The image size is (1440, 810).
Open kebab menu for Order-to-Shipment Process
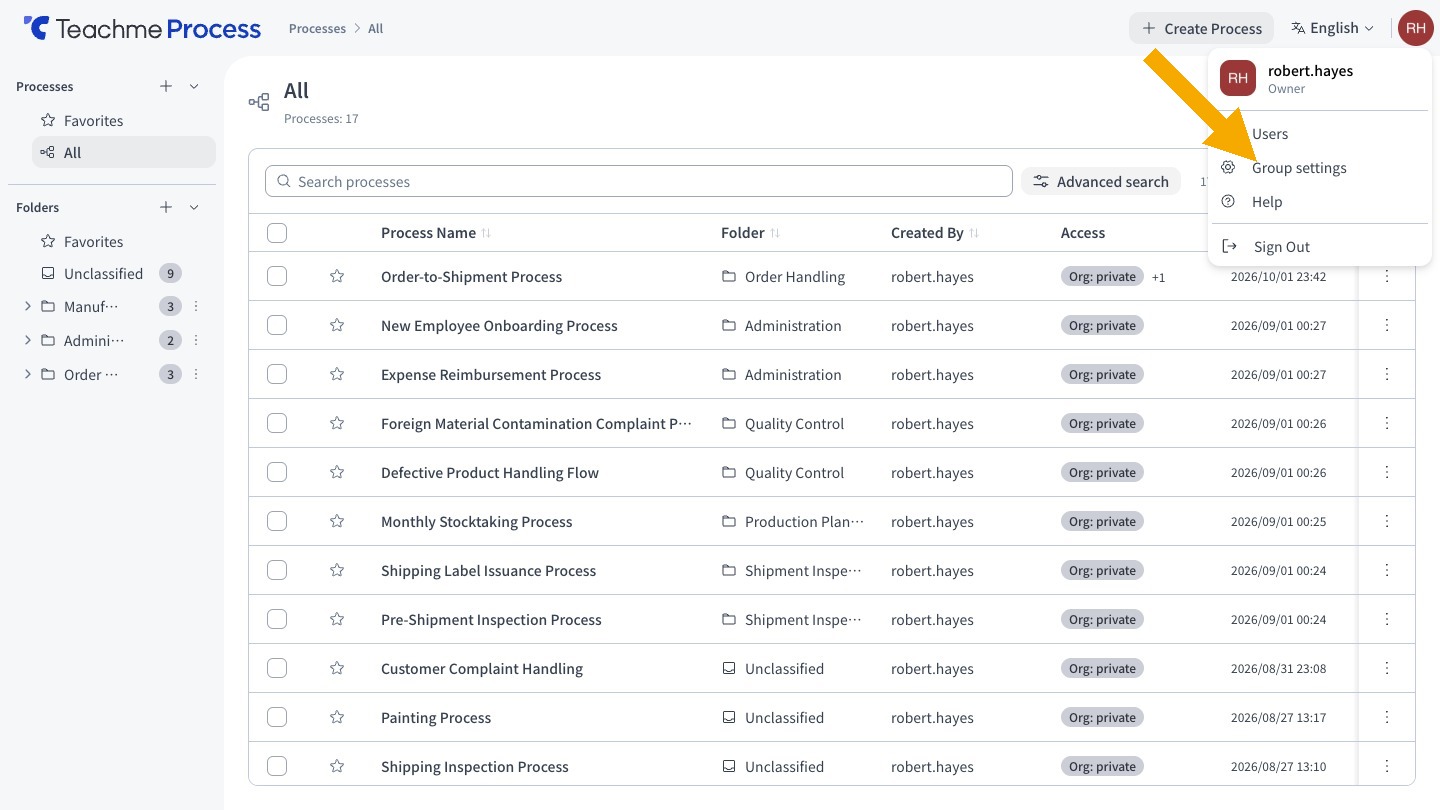point(1387,276)
